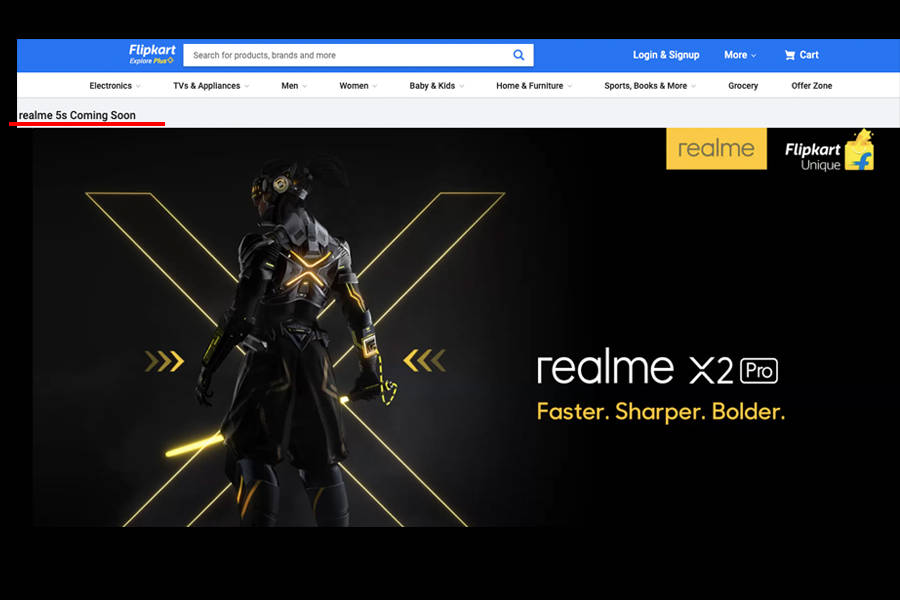The image size is (900, 600).
Task: Expand the TVs & Appliances menu
Action: click(207, 86)
